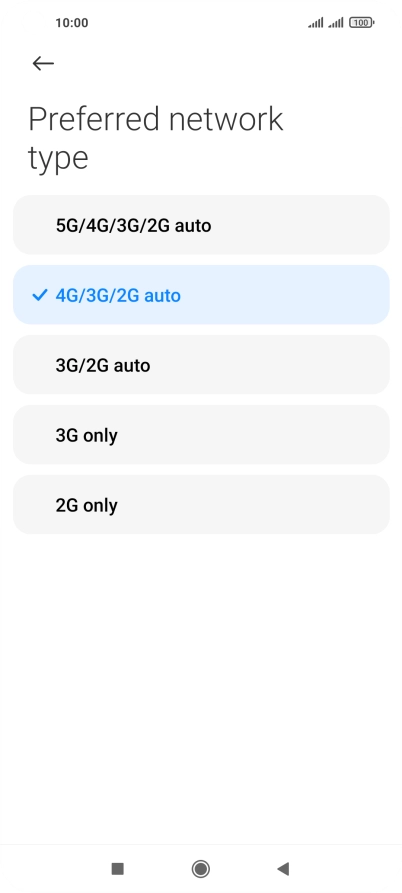Choose the selected 4G/3G/2G auto option

point(201,295)
